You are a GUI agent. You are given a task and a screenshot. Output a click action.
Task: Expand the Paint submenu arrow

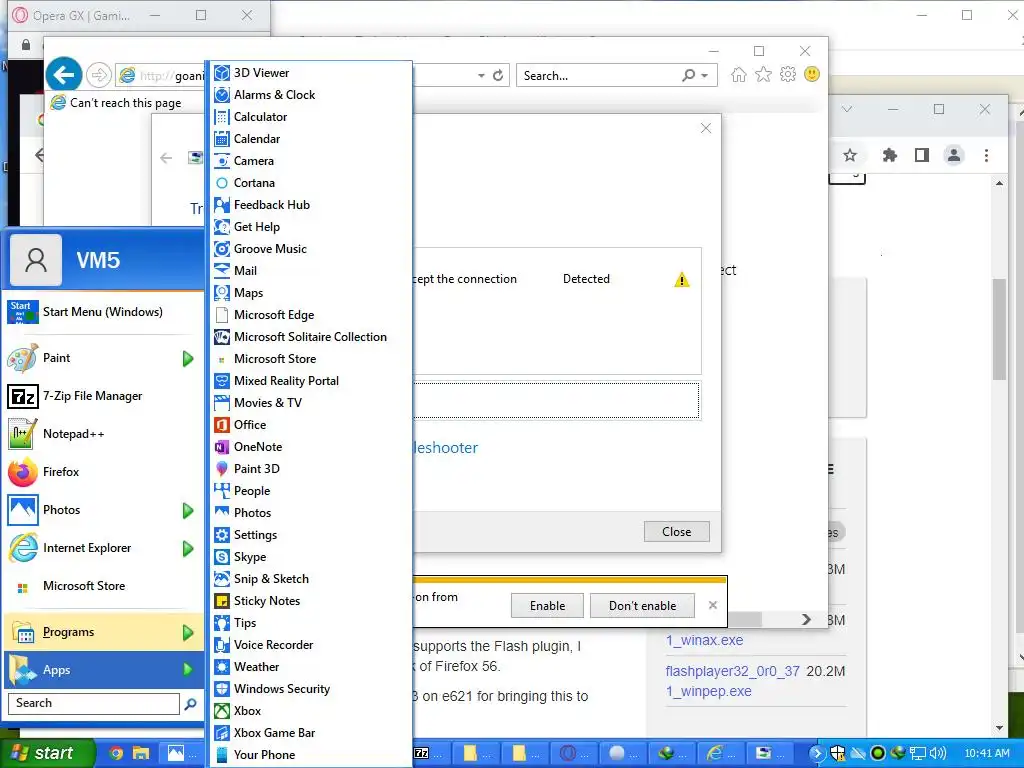[x=188, y=359]
